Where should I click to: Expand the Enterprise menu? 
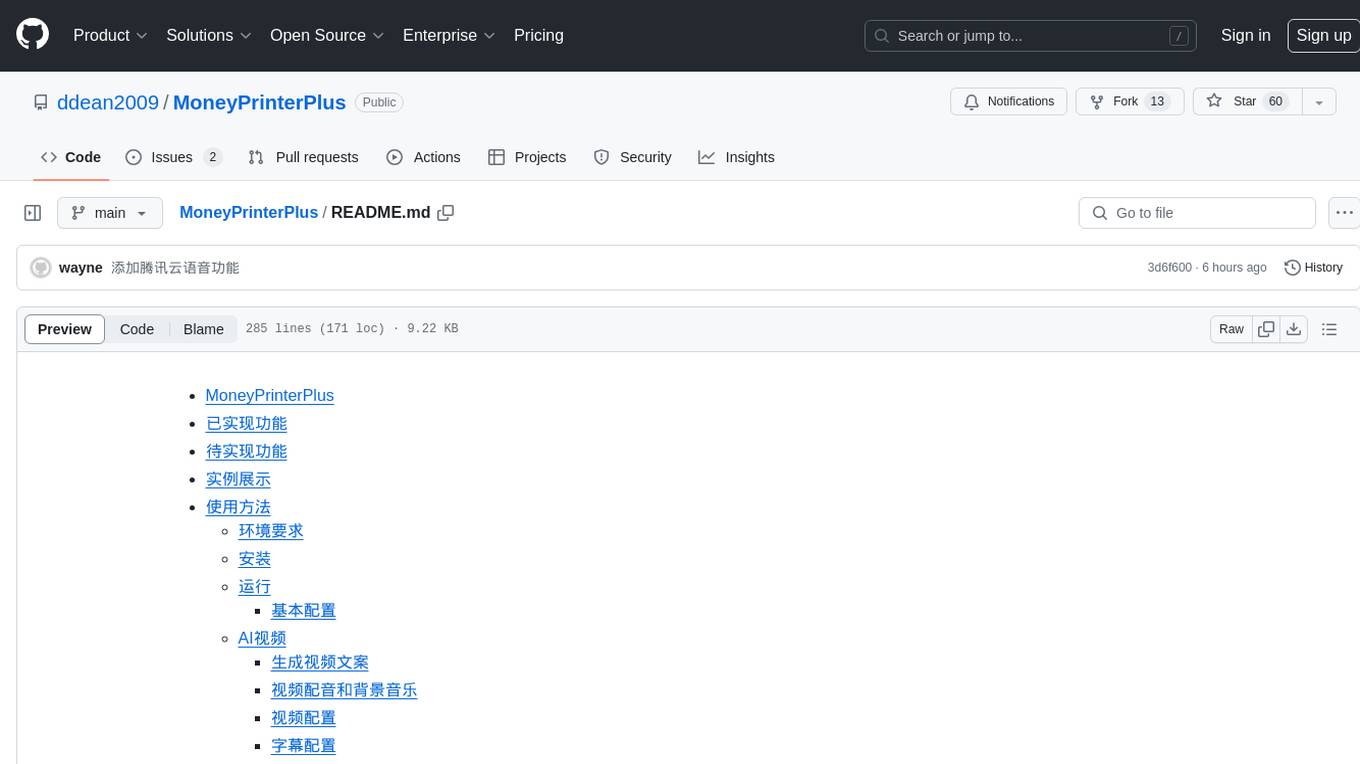(x=449, y=35)
